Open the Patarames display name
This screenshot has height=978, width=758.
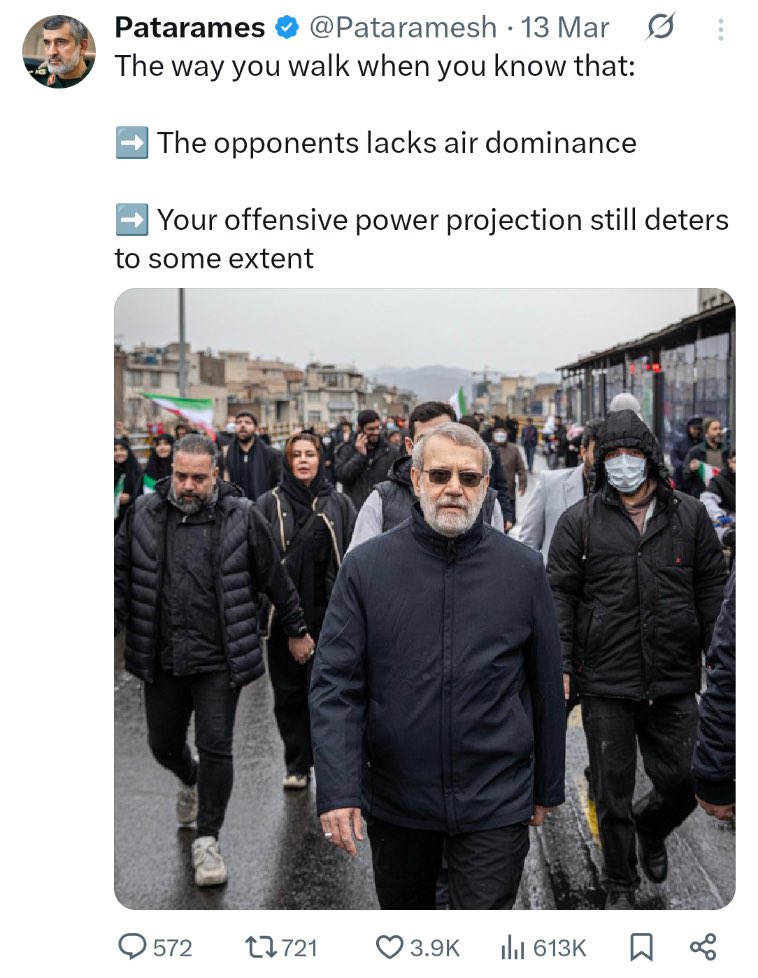(x=190, y=28)
